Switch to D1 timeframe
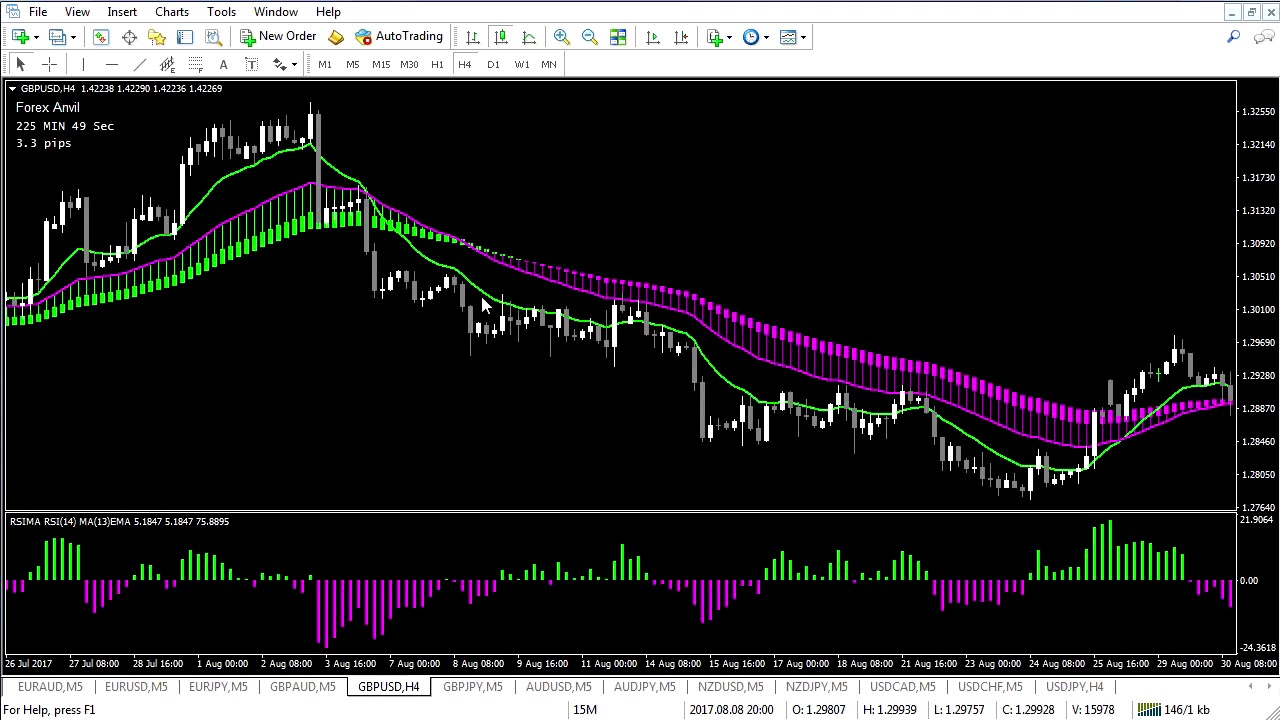1280x720 pixels. coord(493,65)
